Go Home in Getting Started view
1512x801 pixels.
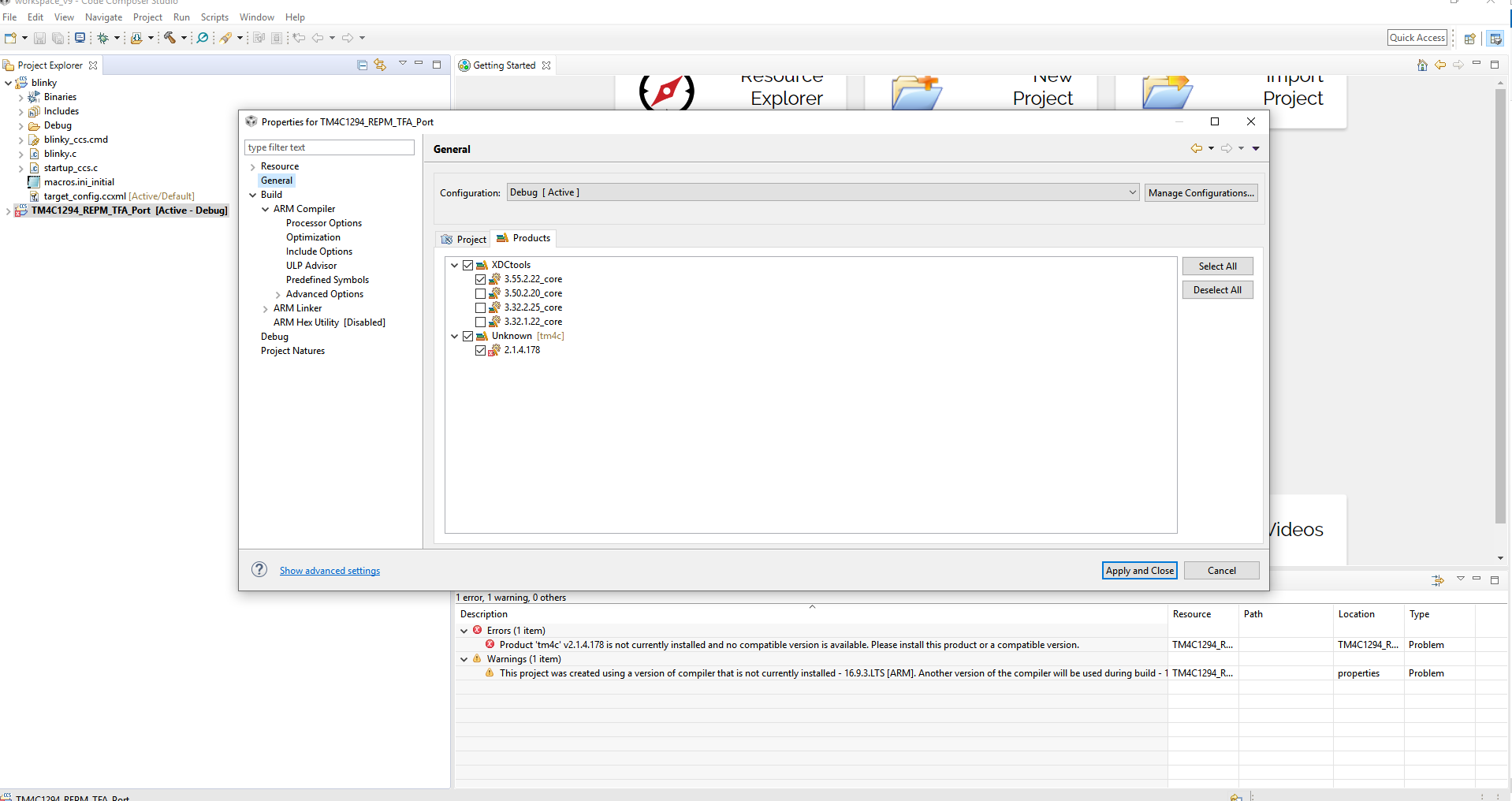point(1422,65)
